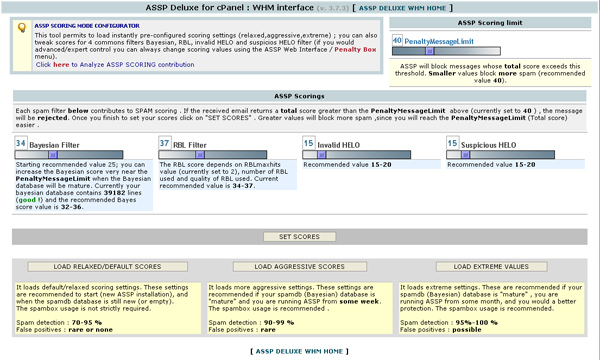Screen dimensions: 600x360
Task: Open ASSP DELUXE WHM HOME link at top
Action: pyautogui.click(x=403, y=8)
